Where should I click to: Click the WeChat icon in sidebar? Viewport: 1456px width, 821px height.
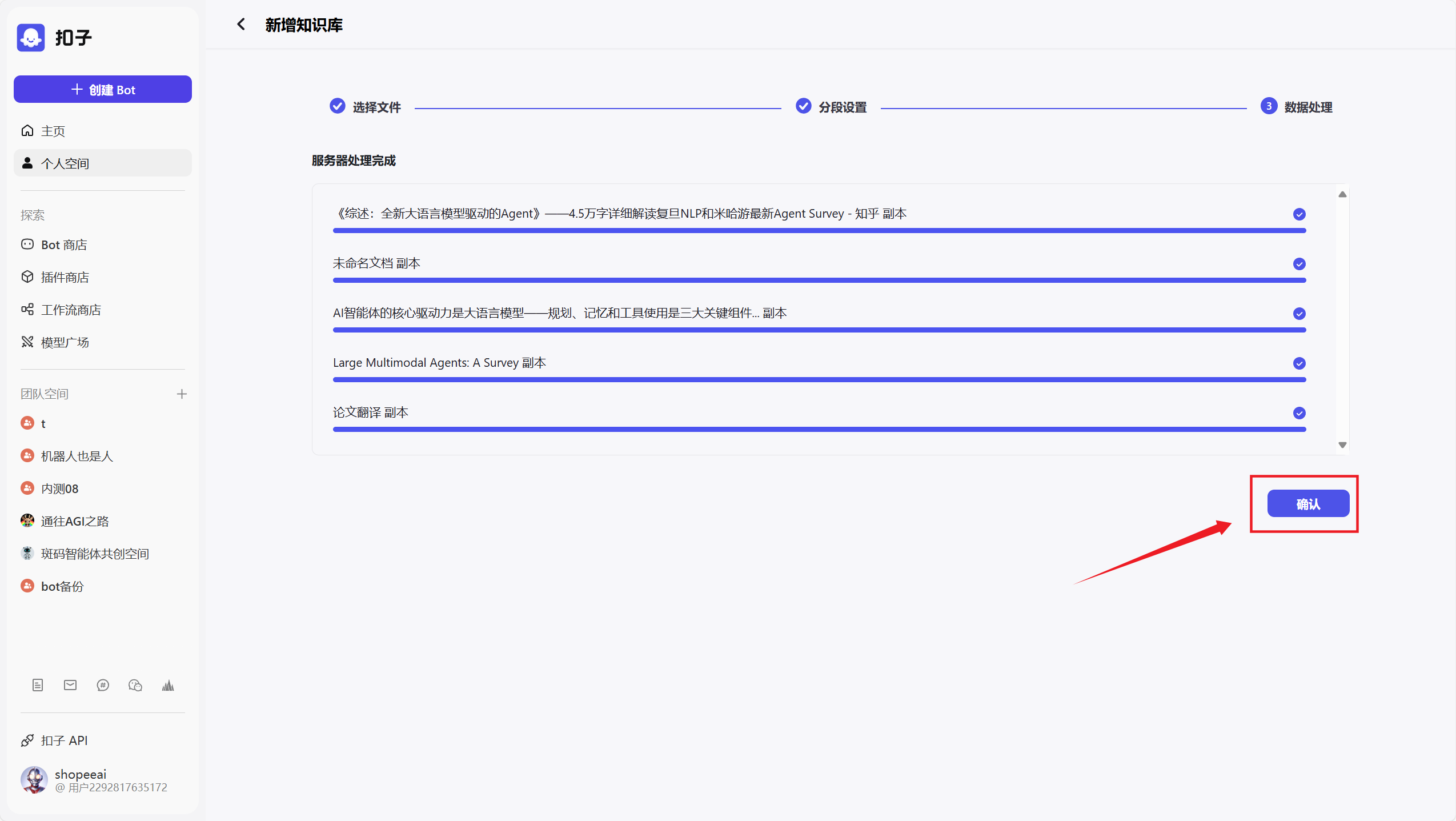click(x=135, y=685)
